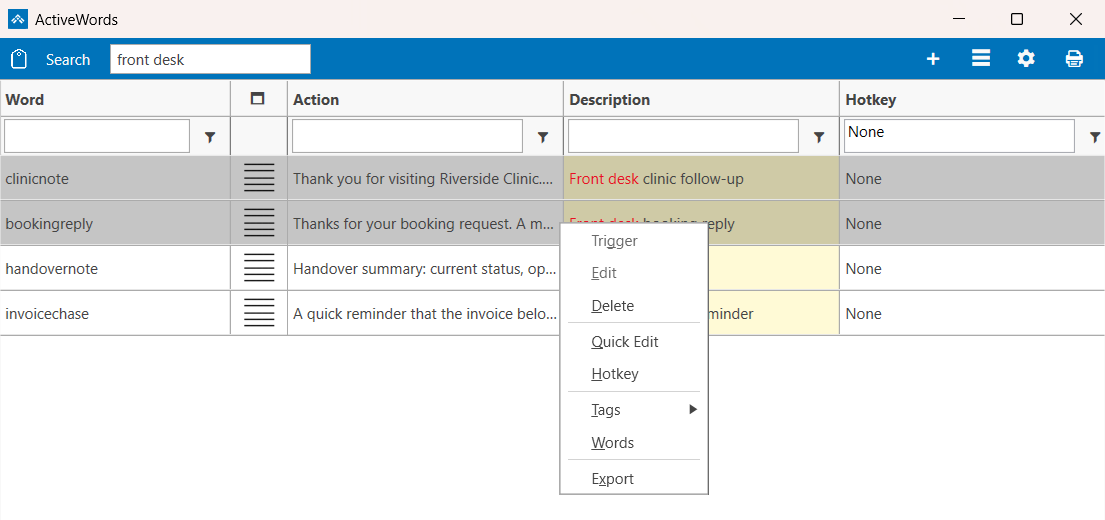Maximize the ActiveWords window
The width and height of the screenshot is (1105, 520).
point(1016,19)
